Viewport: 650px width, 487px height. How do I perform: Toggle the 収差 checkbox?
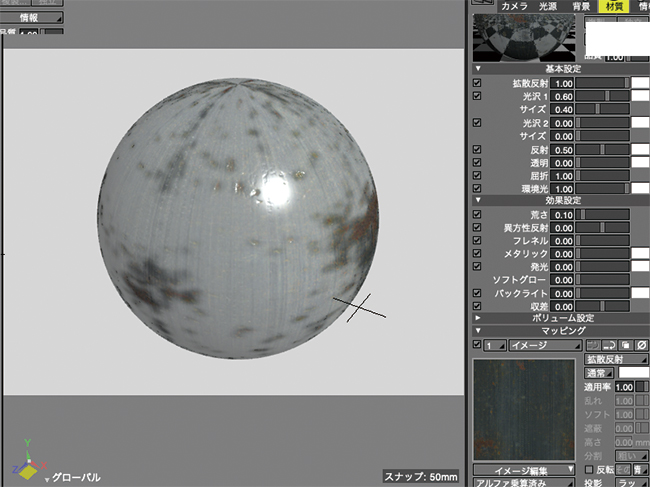click(x=477, y=306)
